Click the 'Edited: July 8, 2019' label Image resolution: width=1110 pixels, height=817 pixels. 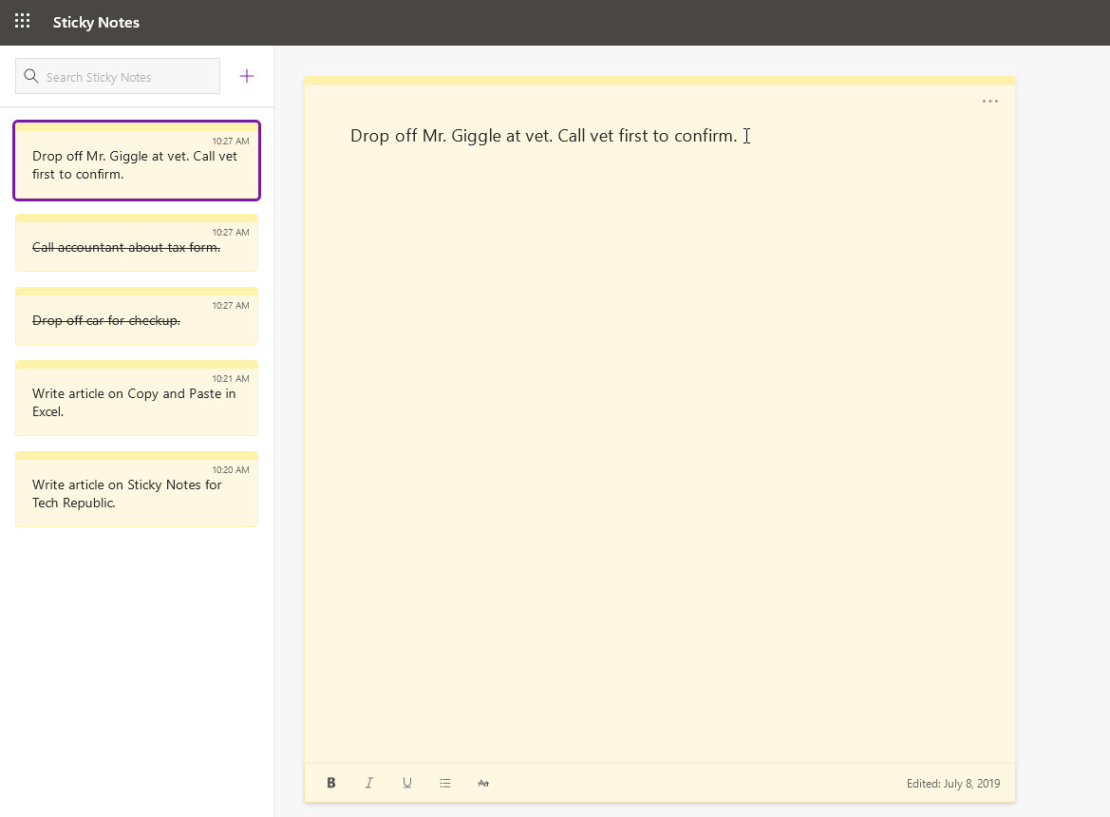click(953, 783)
